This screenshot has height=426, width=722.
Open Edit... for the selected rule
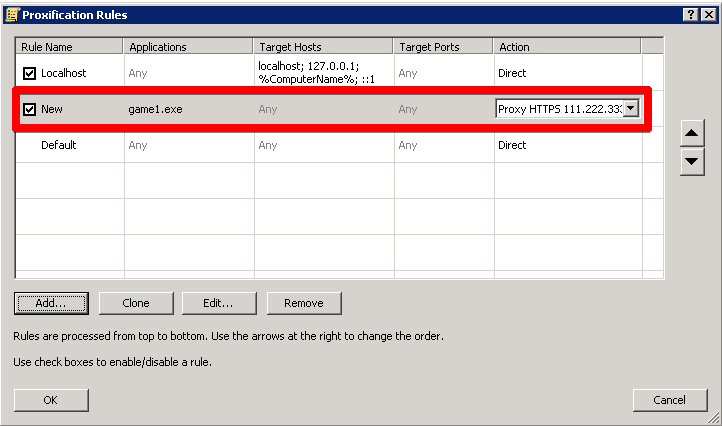pos(219,303)
